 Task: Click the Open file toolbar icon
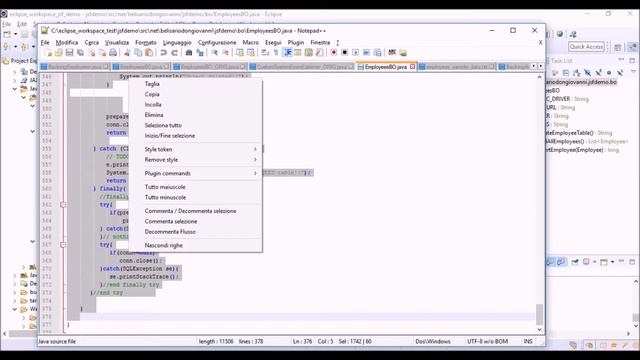[x=58, y=53]
